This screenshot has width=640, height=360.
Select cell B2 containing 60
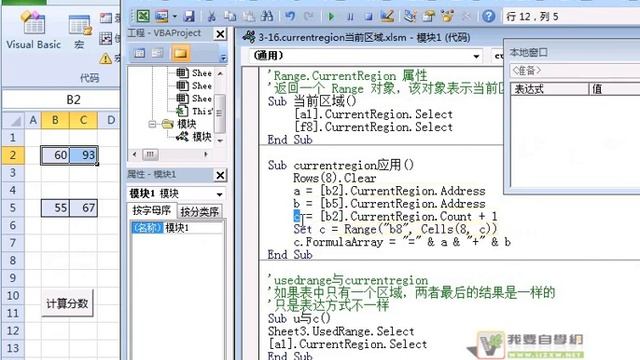click(55, 155)
